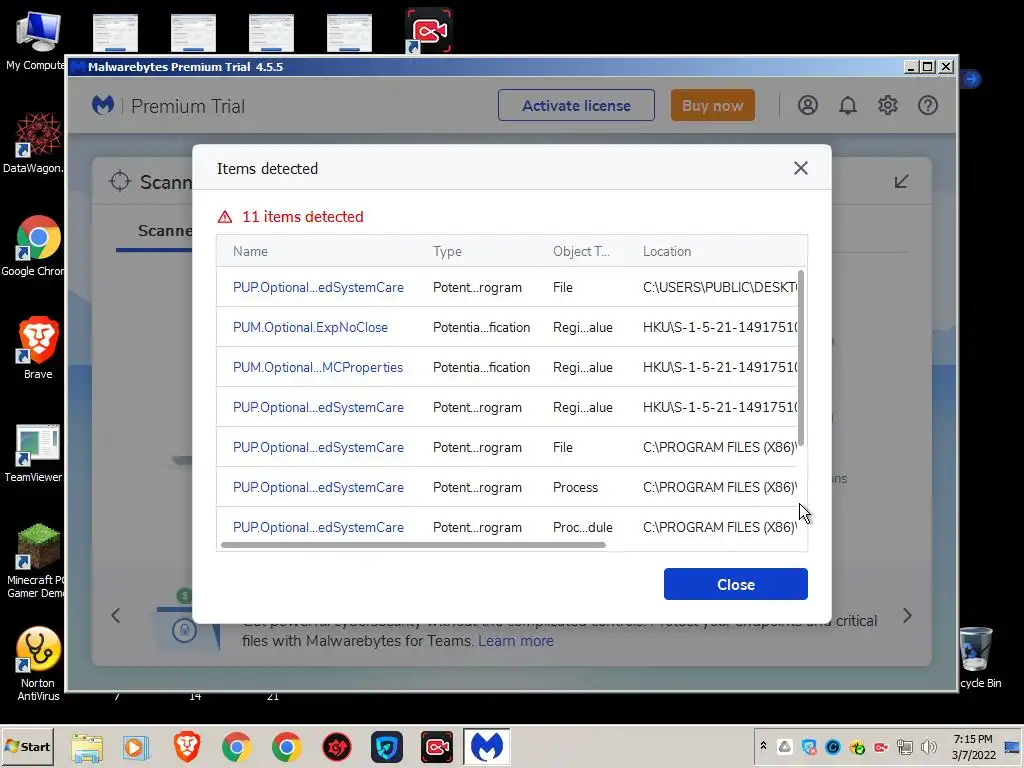Sort detections by Object Type column
The height and width of the screenshot is (768, 1024).
click(581, 251)
